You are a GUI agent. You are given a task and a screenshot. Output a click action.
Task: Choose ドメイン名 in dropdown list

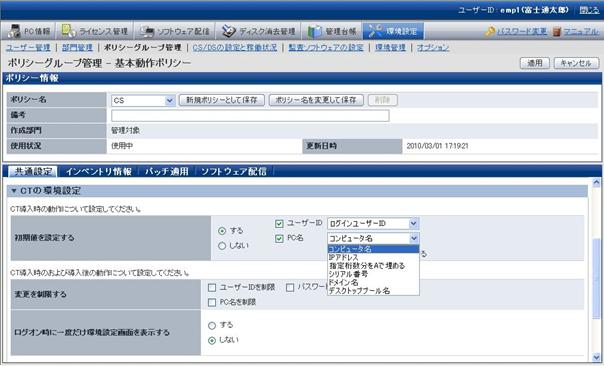tap(373, 282)
